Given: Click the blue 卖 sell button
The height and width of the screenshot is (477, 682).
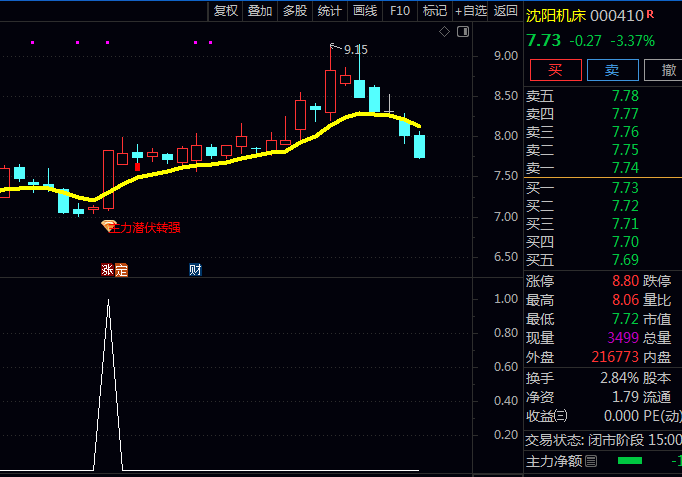Looking at the screenshot, I should click(x=612, y=70).
